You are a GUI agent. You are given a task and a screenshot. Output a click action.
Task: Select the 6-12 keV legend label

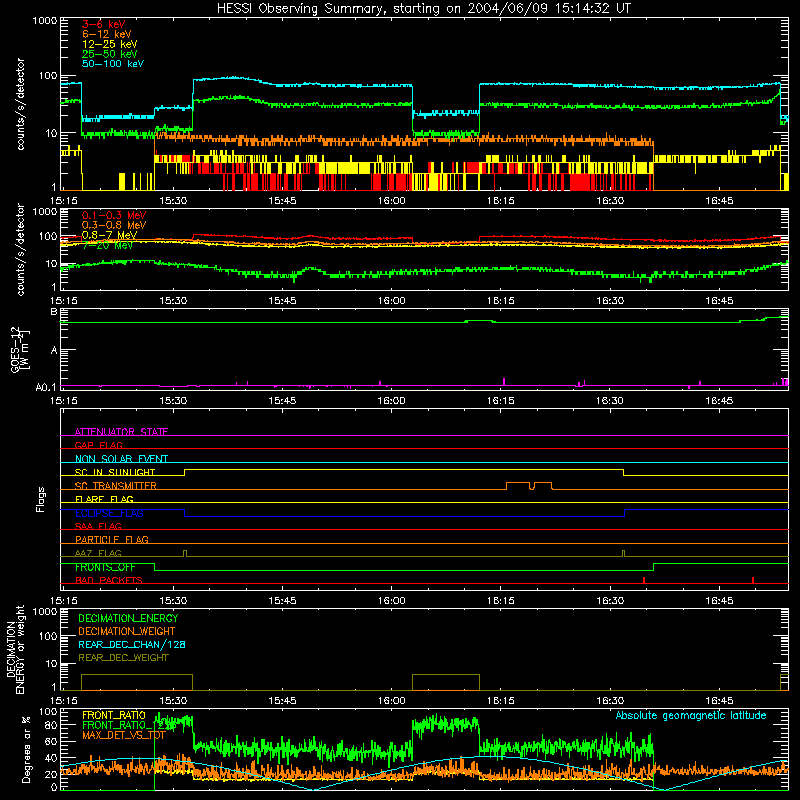point(107,34)
